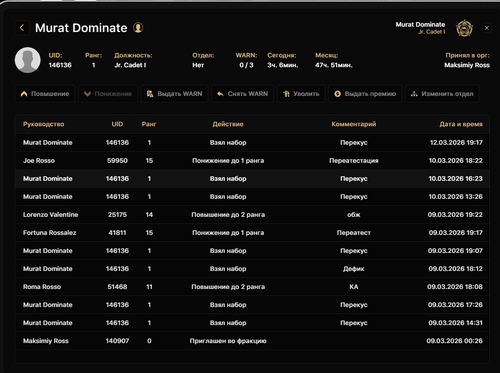Screen dimensions: 500x373
Task: Click UID 140907 in the table
Action: tap(117, 341)
